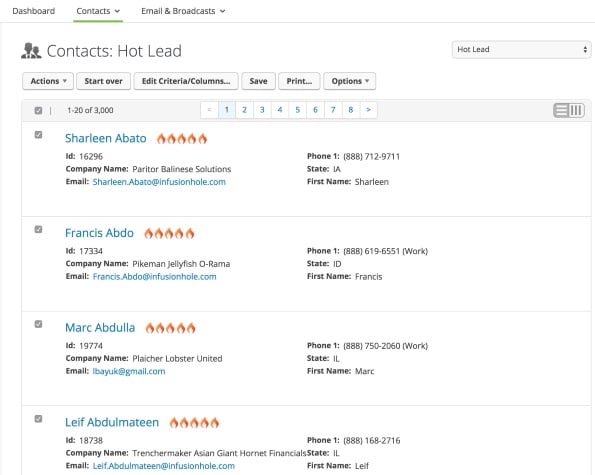Screen dimensions: 595x475
Task: Click phone number (888) 619-6551 (Work)
Action: pyautogui.click(x=386, y=251)
